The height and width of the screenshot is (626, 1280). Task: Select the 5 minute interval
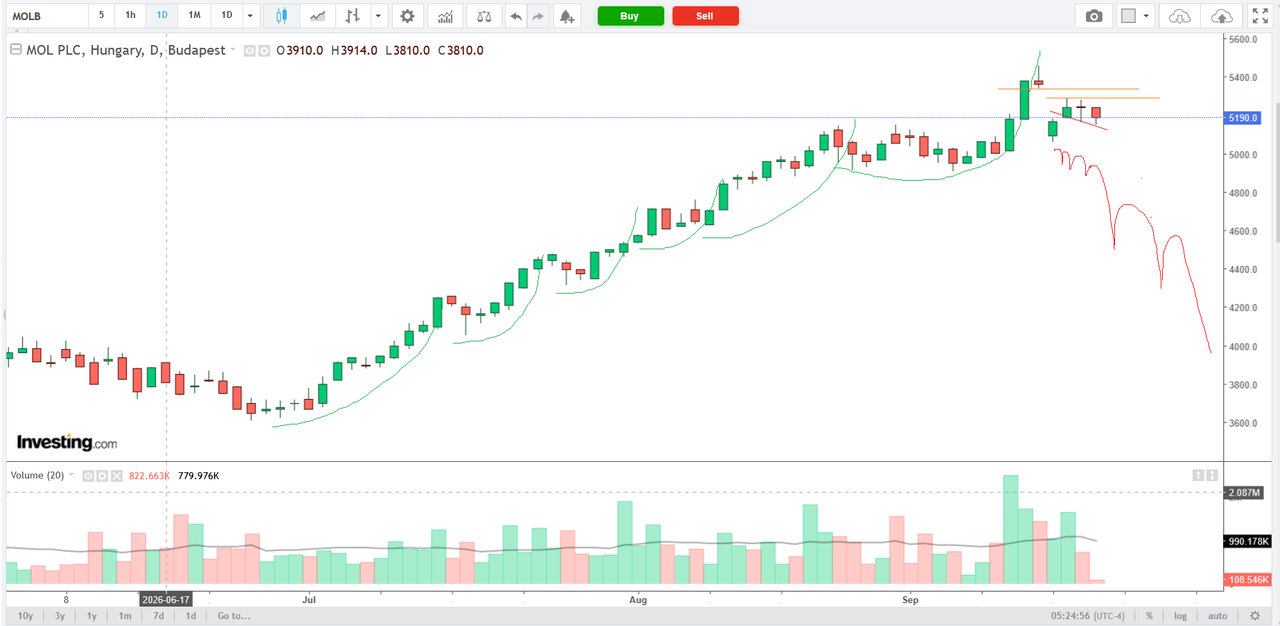101,16
